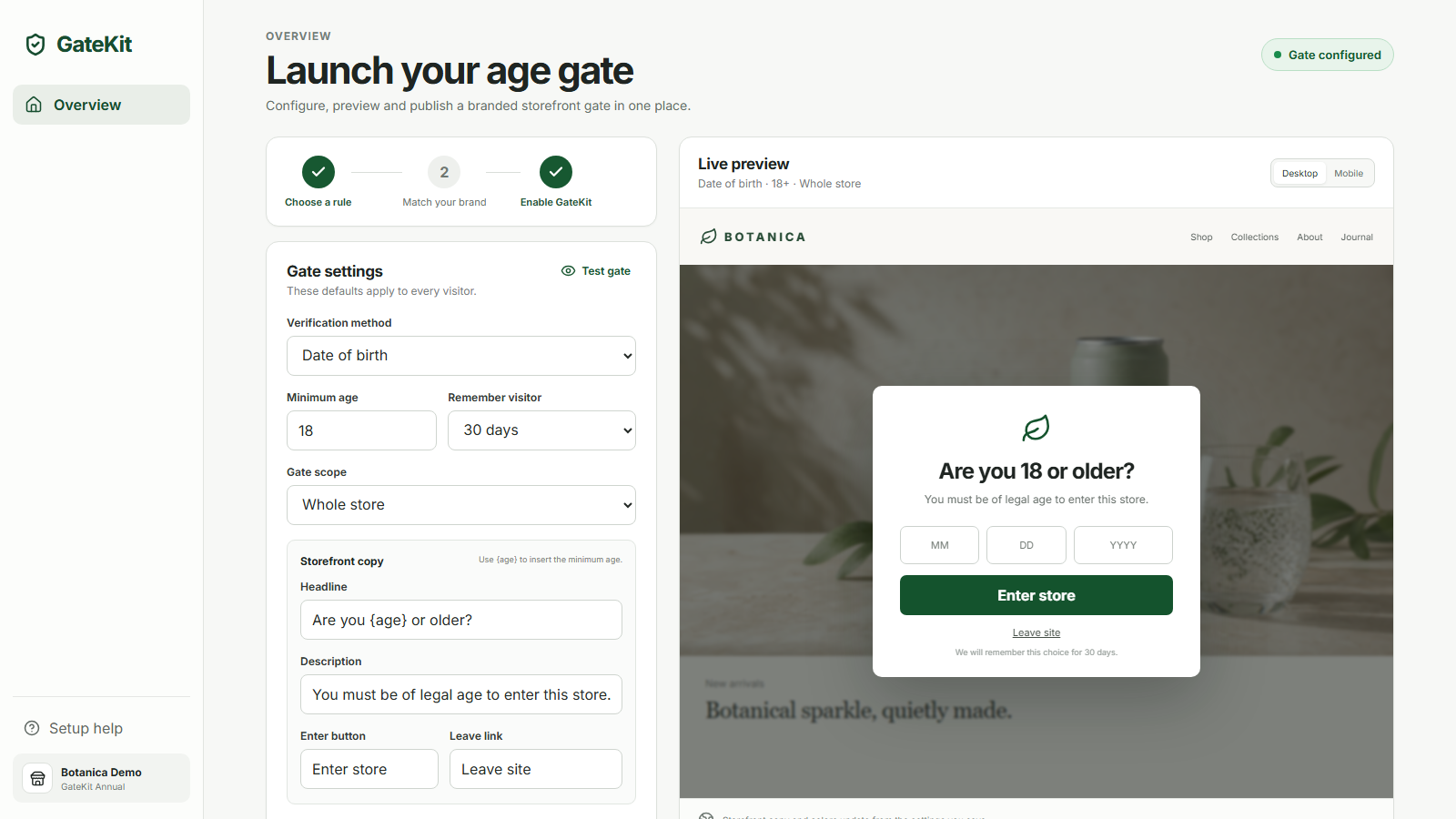Open the Remember visitor dropdown
Image resolution: width=1456 pixels, height=819 pixels.
pos(541,430)
